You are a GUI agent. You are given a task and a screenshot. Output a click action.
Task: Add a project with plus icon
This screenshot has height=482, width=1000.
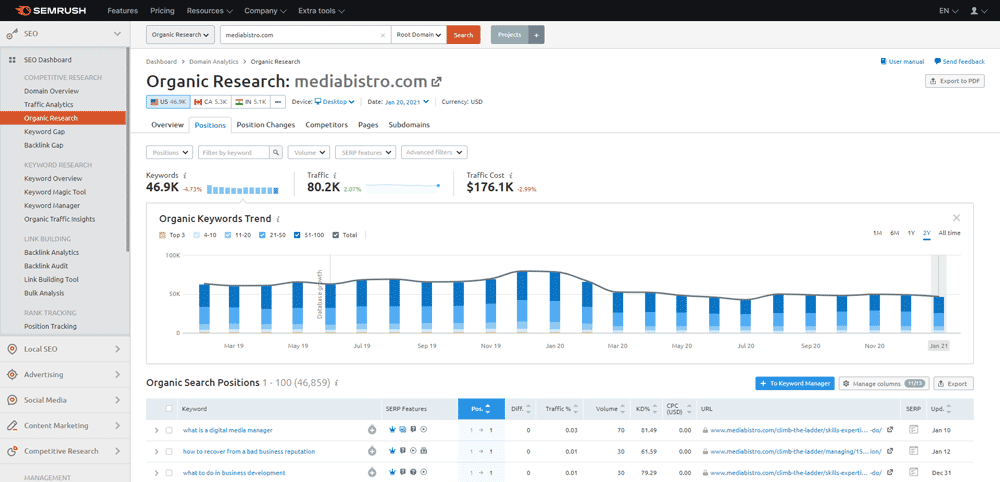click(x=536, y=35)
